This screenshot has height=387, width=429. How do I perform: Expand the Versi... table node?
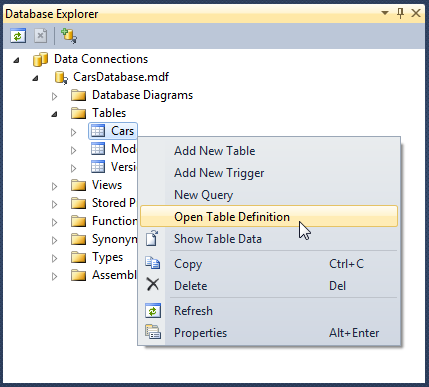tap(74, 169)
